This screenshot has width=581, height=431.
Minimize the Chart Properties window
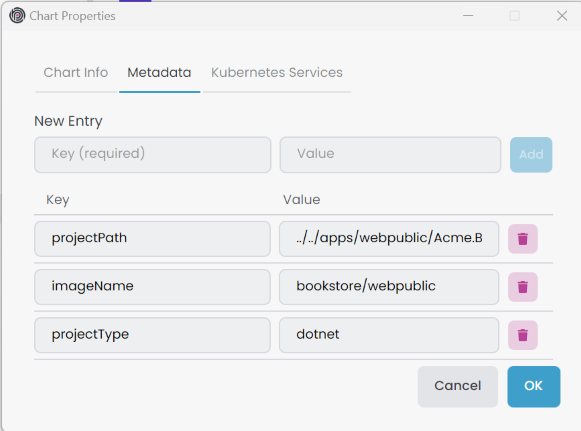coord(468,16)
